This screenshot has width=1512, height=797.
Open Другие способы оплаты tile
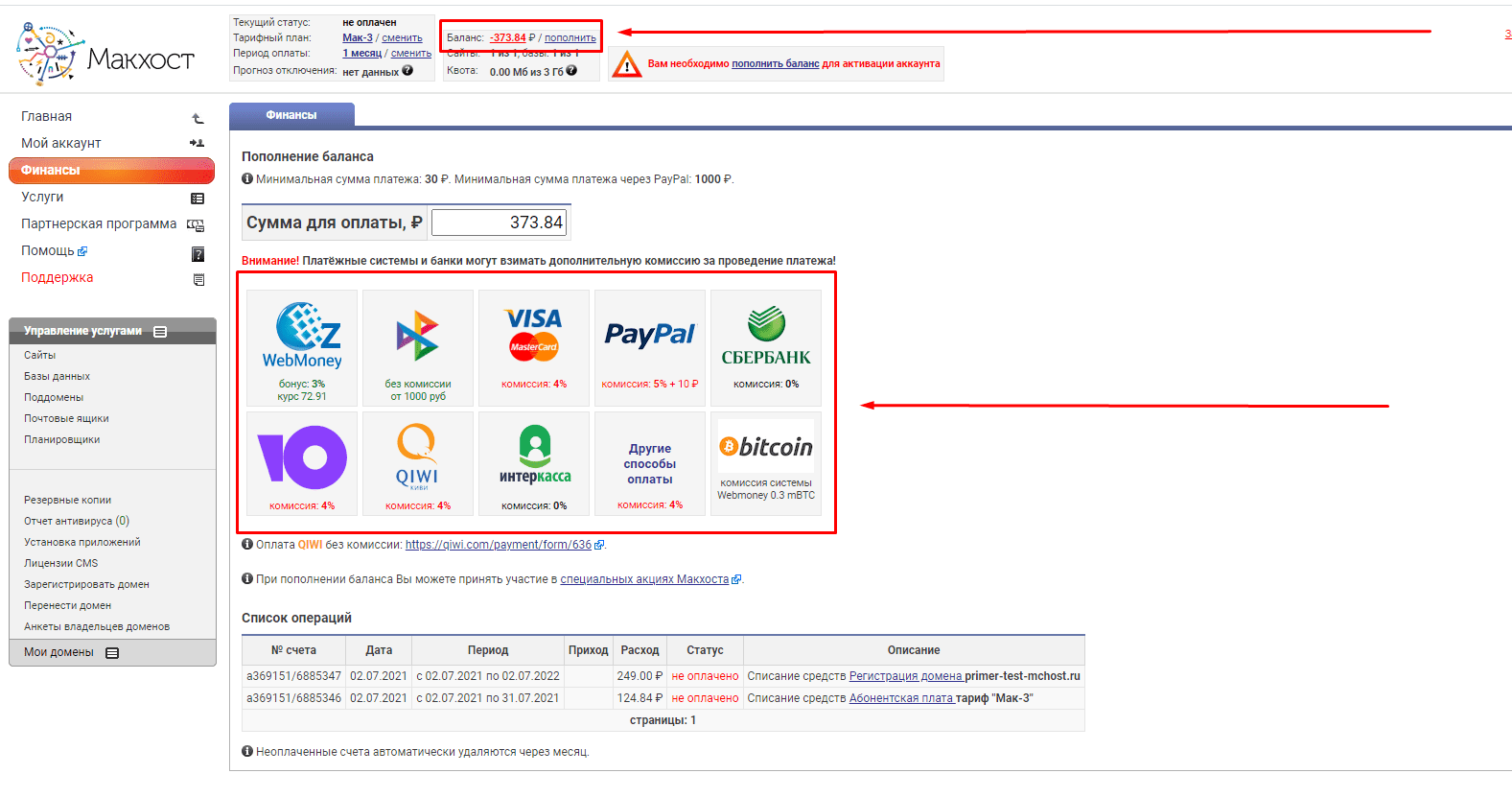649,464
